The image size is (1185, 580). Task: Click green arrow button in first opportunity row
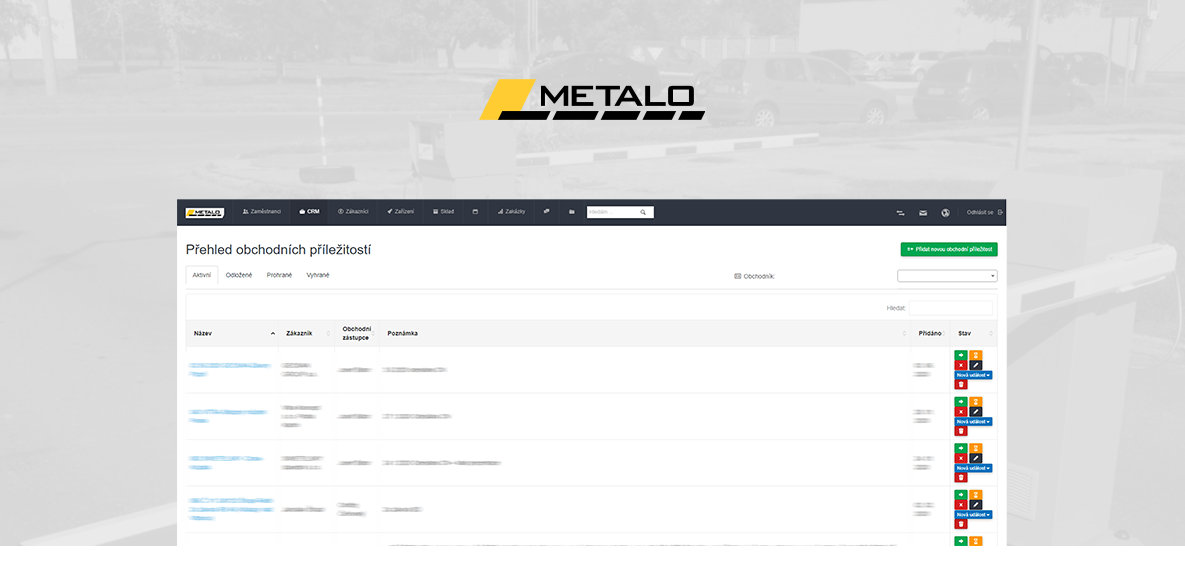961,355
